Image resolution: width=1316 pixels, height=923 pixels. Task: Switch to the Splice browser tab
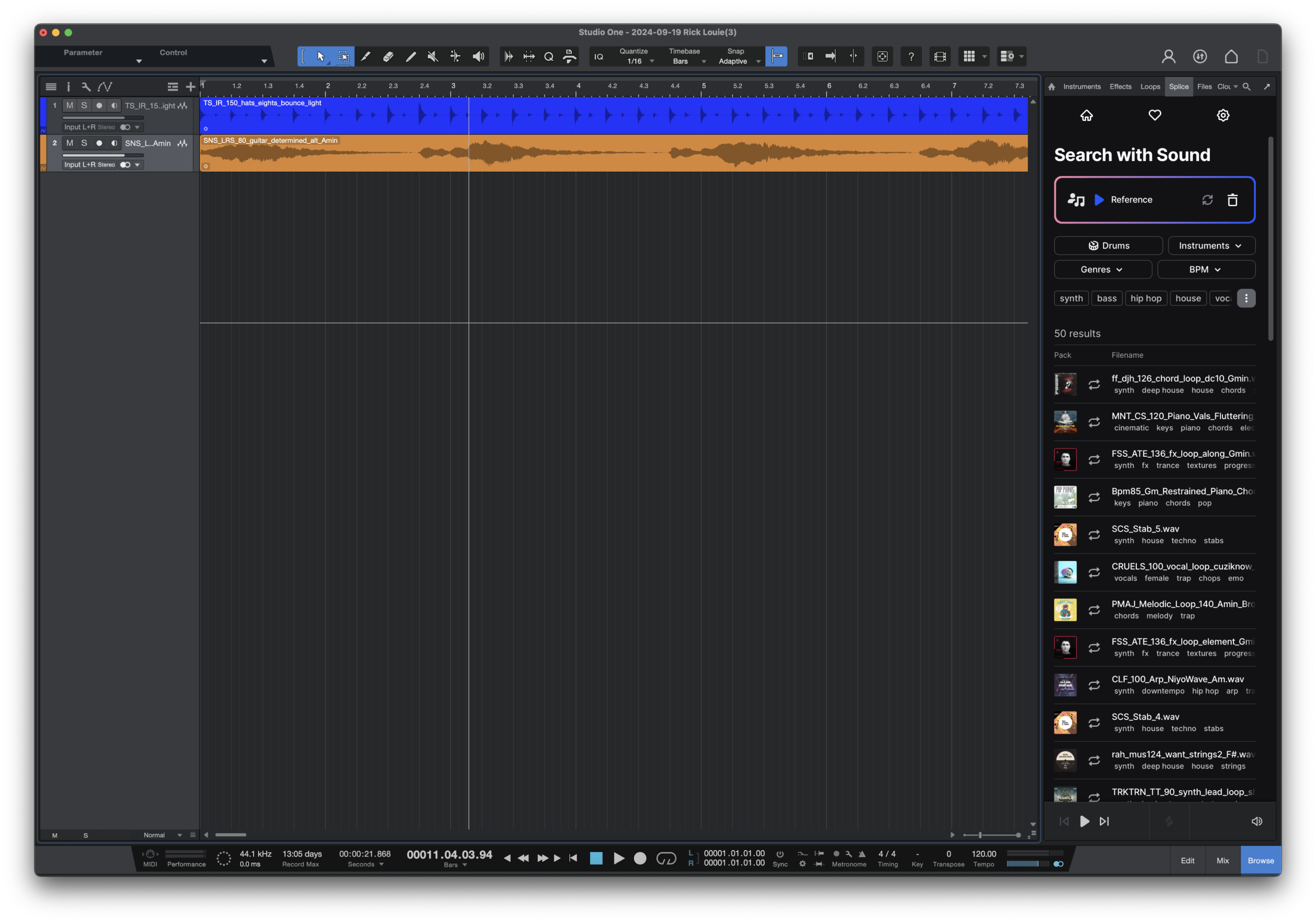(1179, 87)
